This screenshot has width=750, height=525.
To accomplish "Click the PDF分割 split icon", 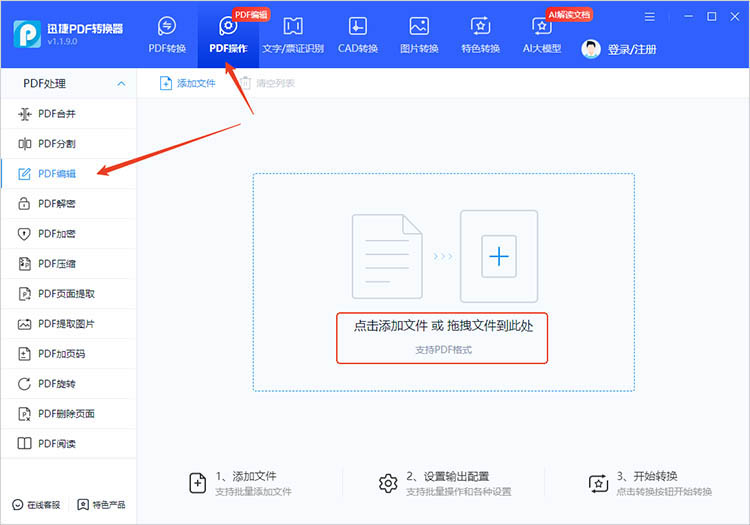I will point(24,143).
